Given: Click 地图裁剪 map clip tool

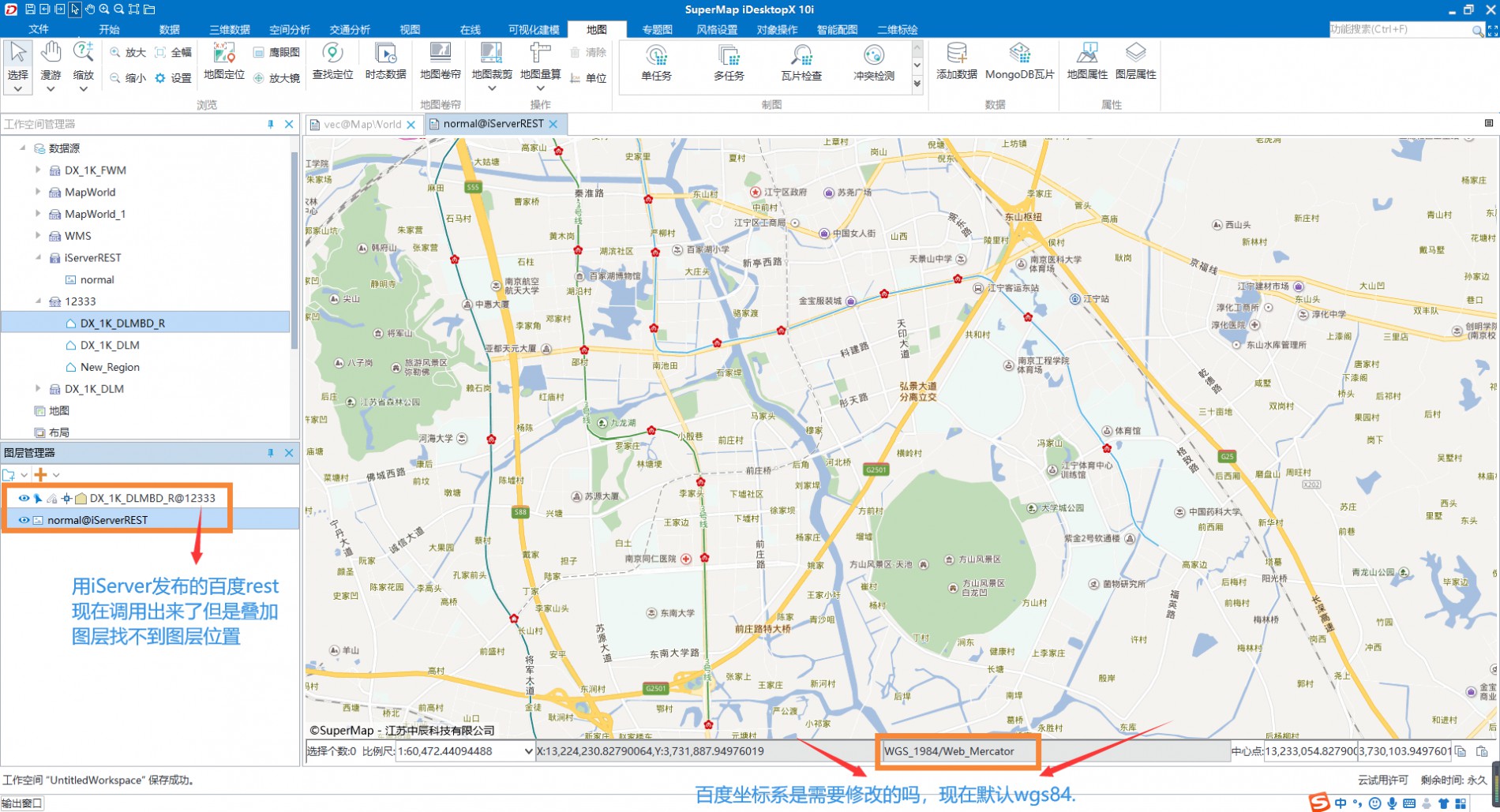Looking at the screenshot, I should [x=492, y=62].
